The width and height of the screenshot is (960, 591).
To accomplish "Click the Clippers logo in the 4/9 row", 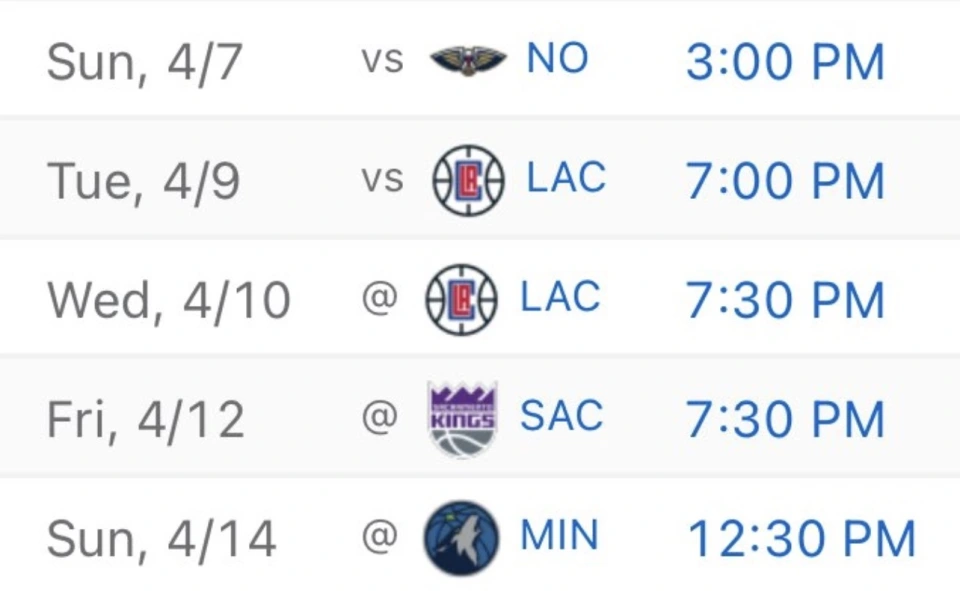I will point(468,180).
